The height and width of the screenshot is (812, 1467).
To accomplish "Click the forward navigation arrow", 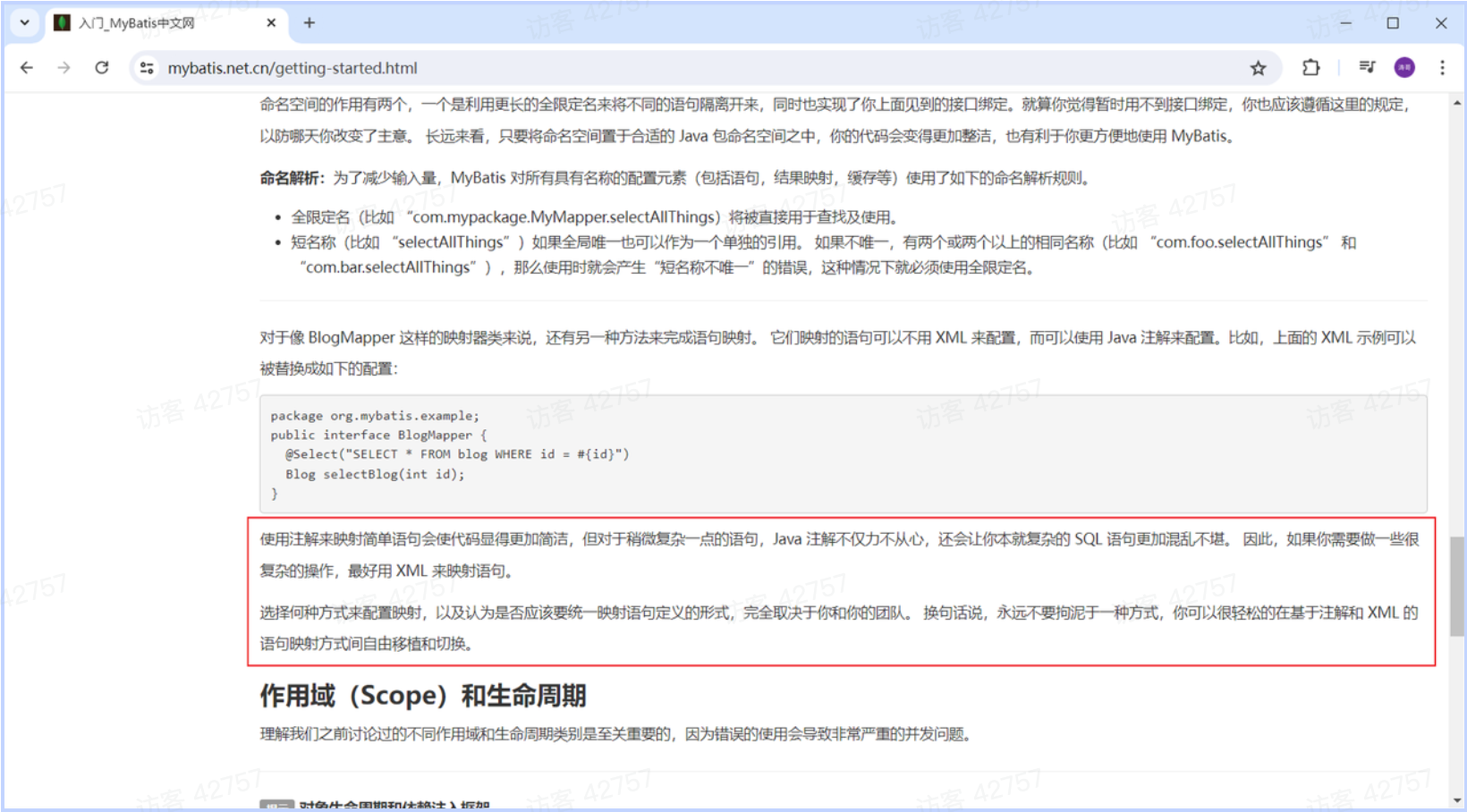I will tap(64, 67).
